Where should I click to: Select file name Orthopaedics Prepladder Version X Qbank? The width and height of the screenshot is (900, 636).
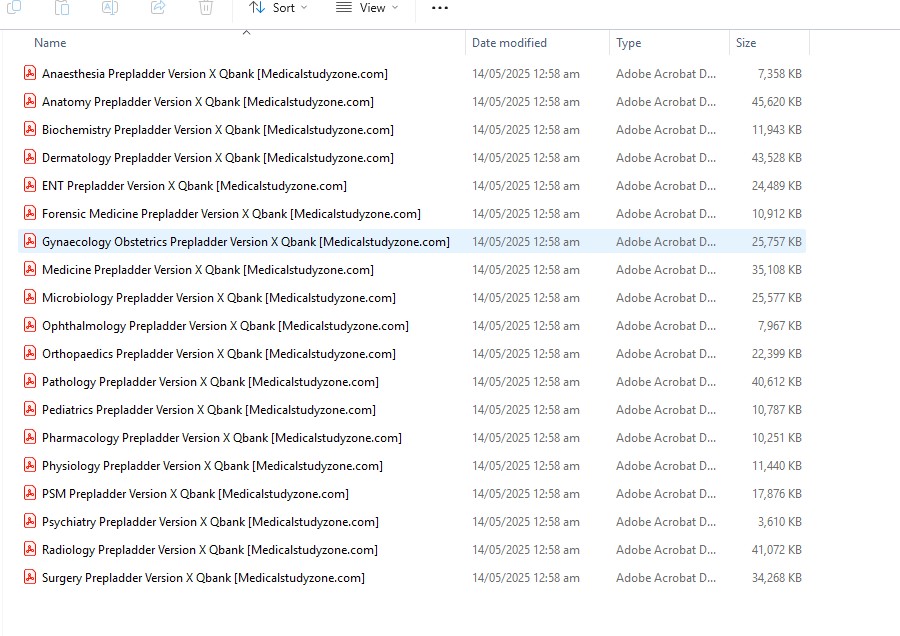pos(219,354)
